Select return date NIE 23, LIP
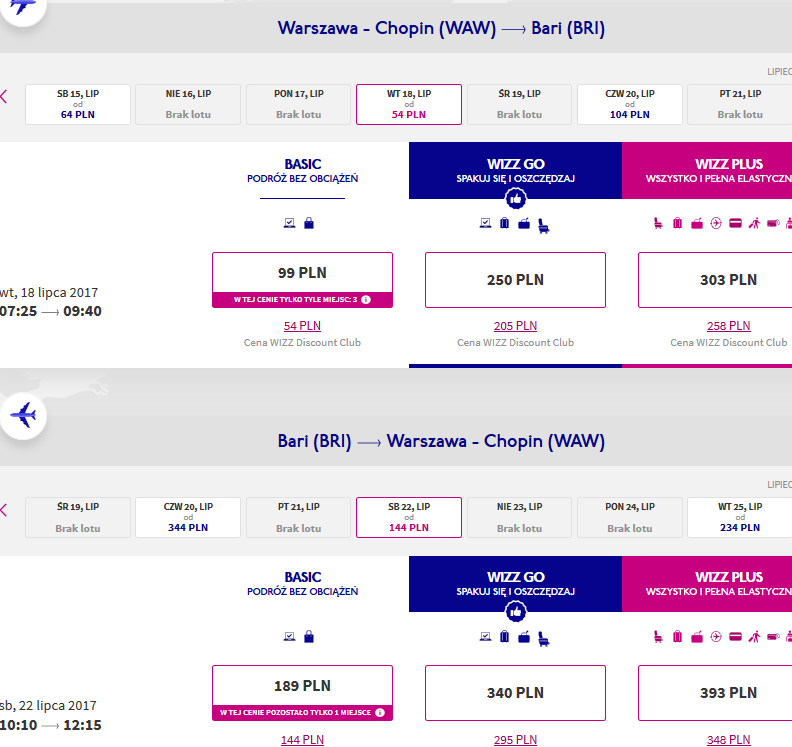The height and width of the screenshot is (747, 792). point(519,518)
